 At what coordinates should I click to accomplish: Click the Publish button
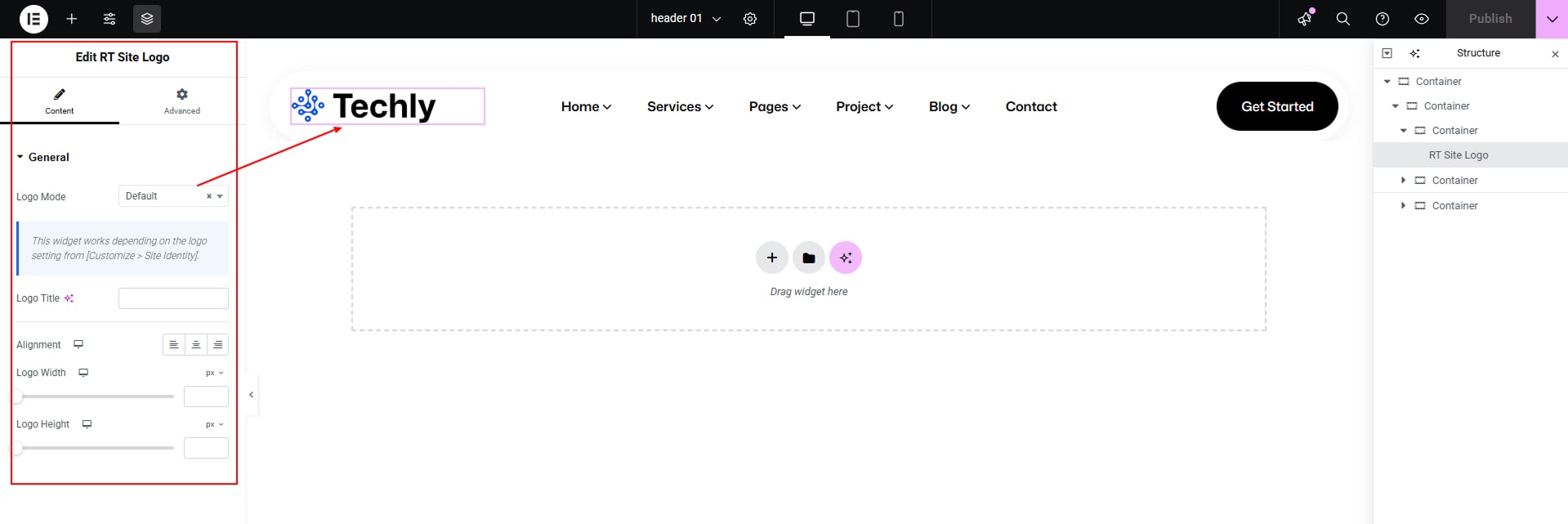[x=1490, y=19]
